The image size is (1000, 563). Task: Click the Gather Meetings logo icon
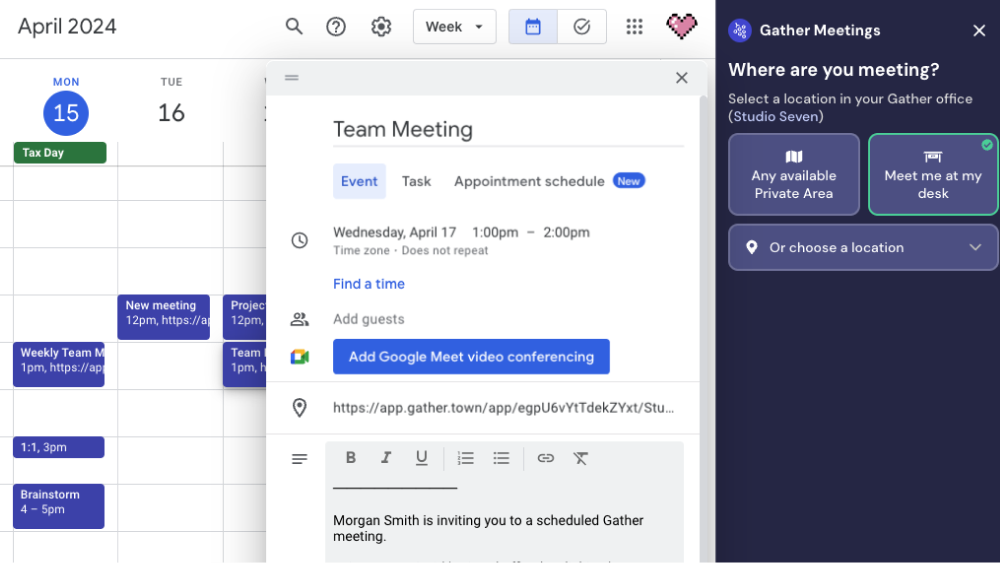click(x=740, y=30)
